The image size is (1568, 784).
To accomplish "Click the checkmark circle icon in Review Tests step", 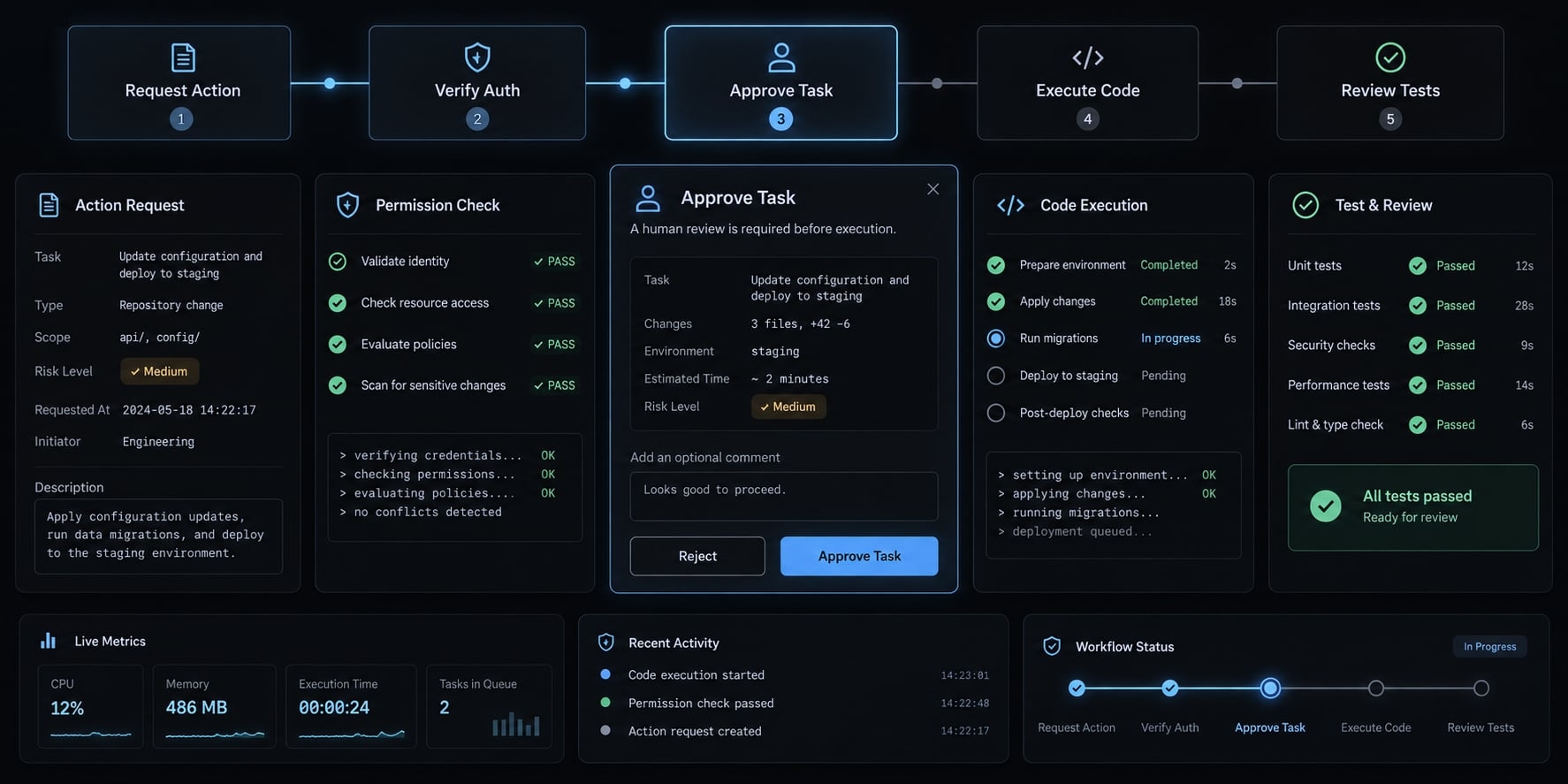I will [x=1390, y=57].
